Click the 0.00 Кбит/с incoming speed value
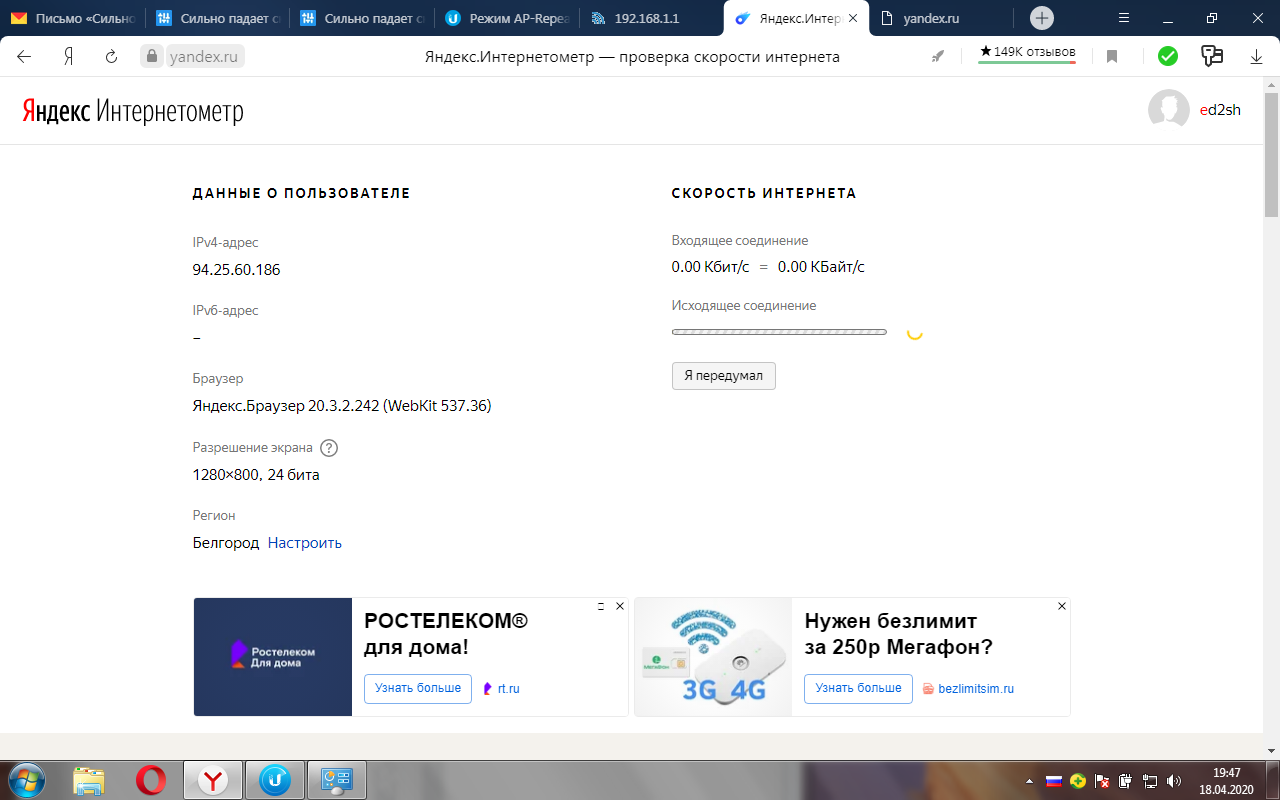Screen dimensions: 1280x800 tap(710, 267)
